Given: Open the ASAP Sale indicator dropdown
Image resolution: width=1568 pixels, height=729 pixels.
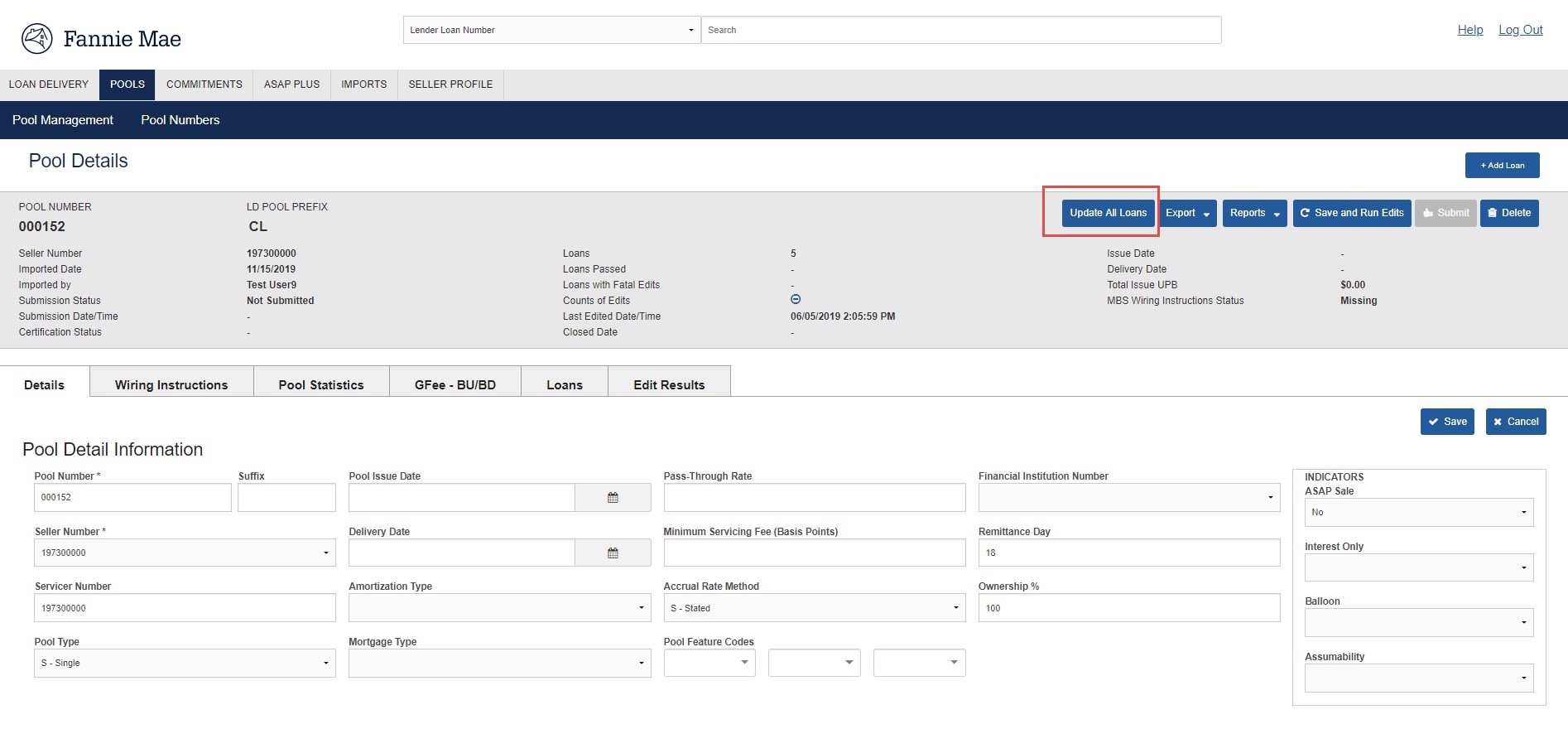Looking at the screenshot, I should point(1419,512).
